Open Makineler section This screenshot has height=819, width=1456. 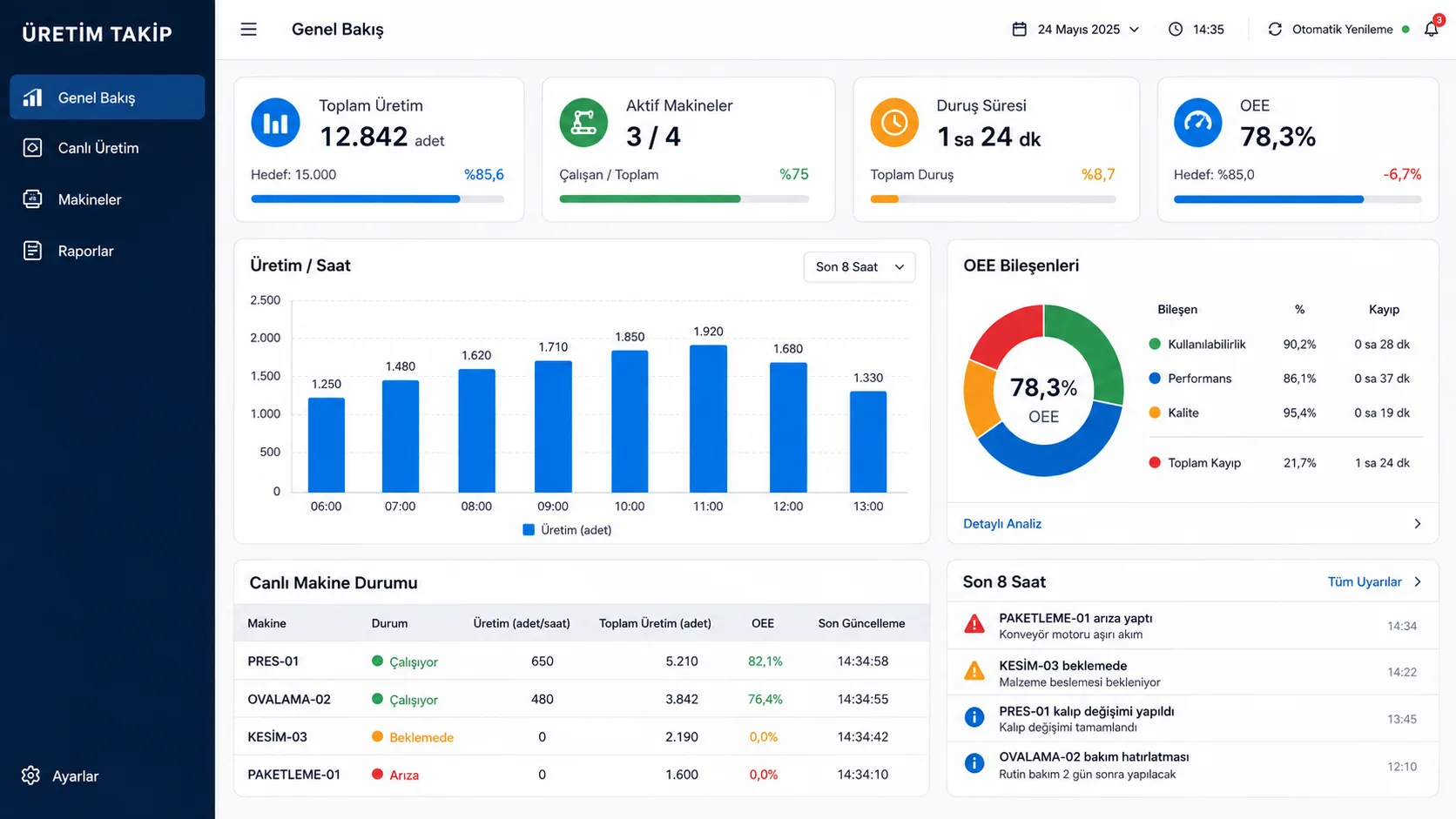click(x=107, y=199)
